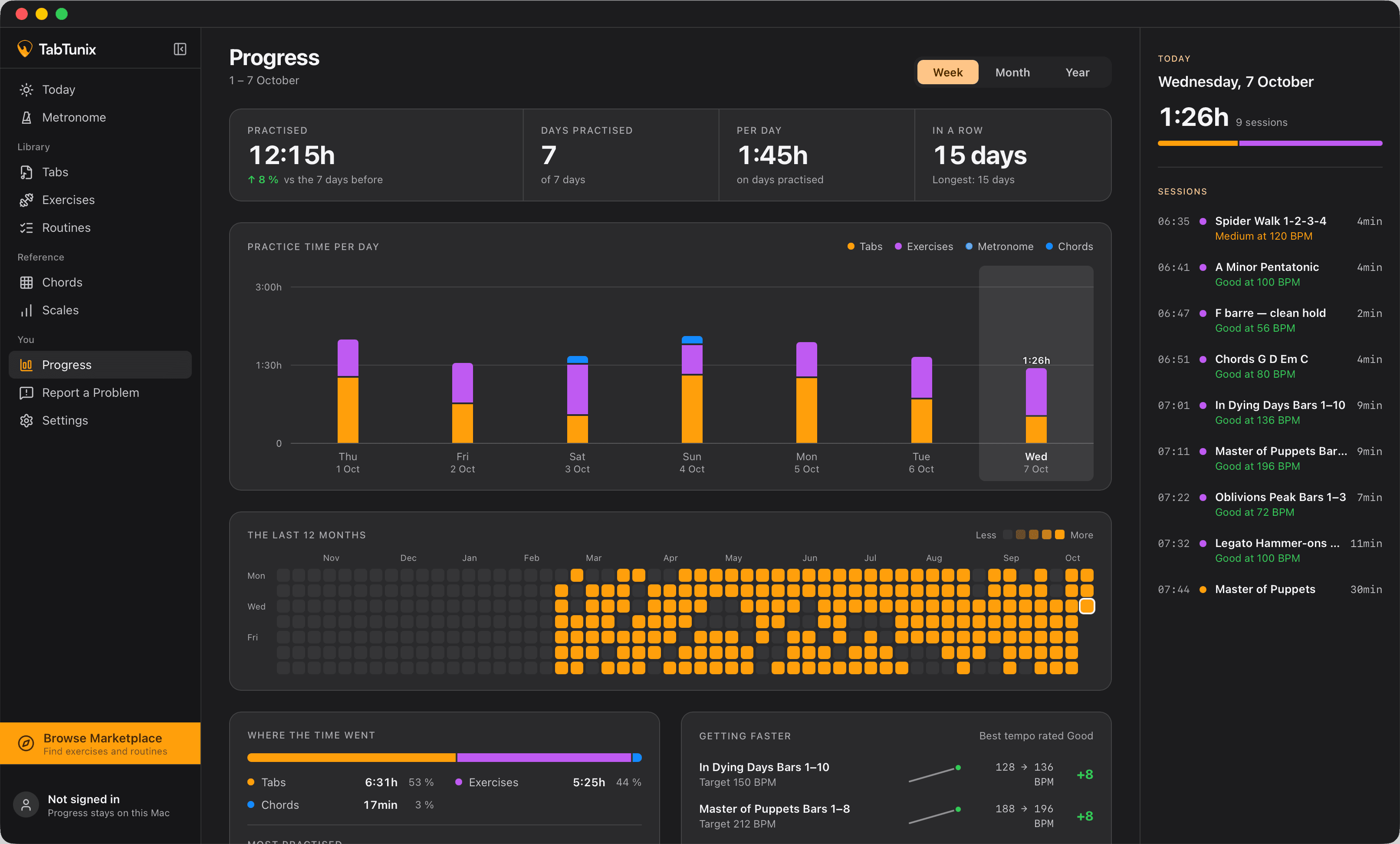
Task: Select the Sun 4 Oct bar
Action: point(691,390)
